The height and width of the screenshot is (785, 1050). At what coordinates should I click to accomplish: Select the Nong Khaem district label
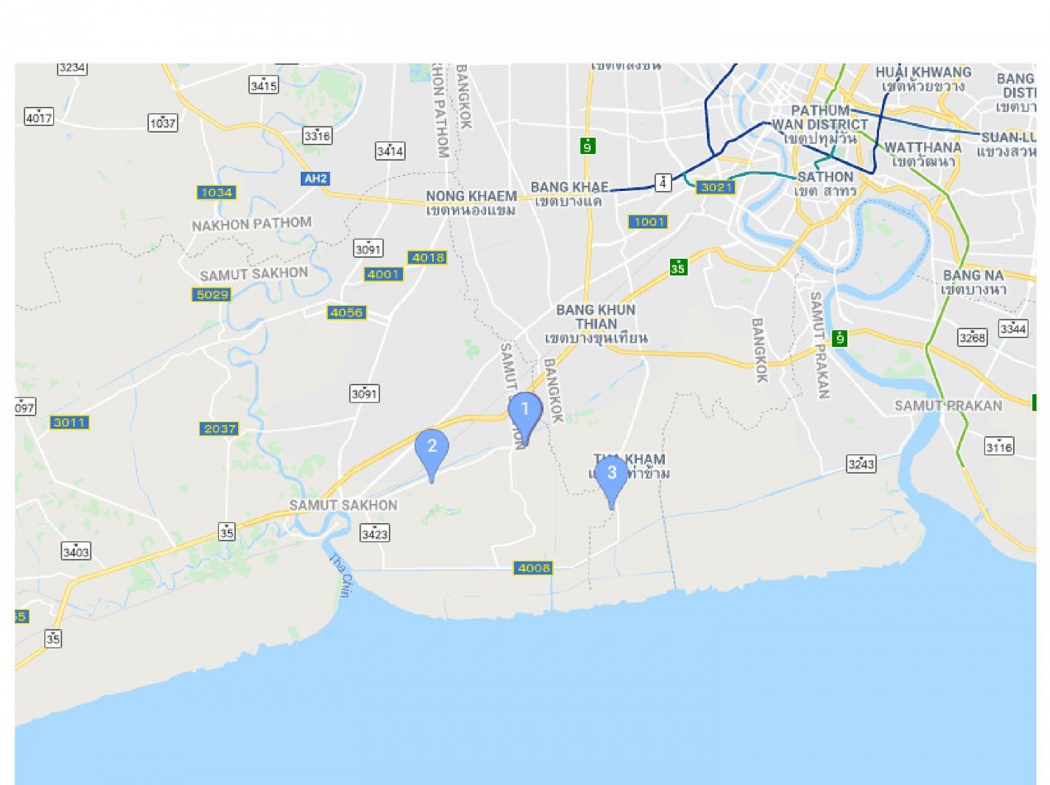click(471, 203)
